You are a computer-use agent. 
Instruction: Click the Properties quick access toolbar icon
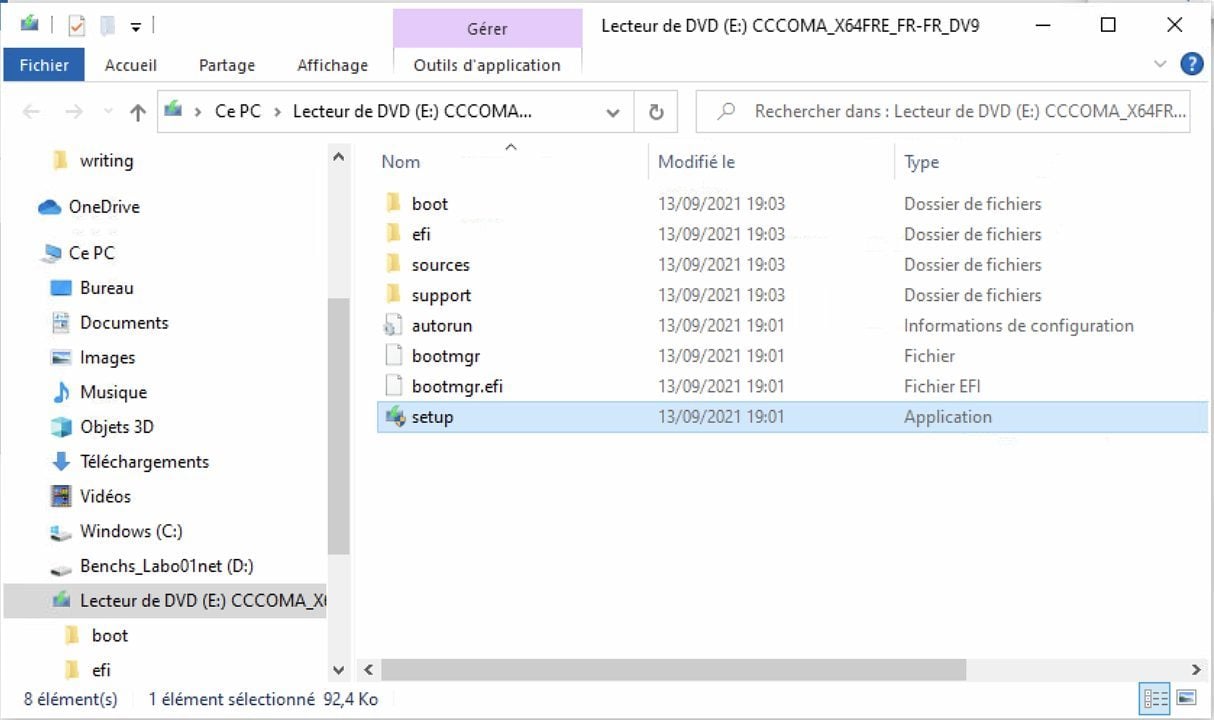[77, 25]
